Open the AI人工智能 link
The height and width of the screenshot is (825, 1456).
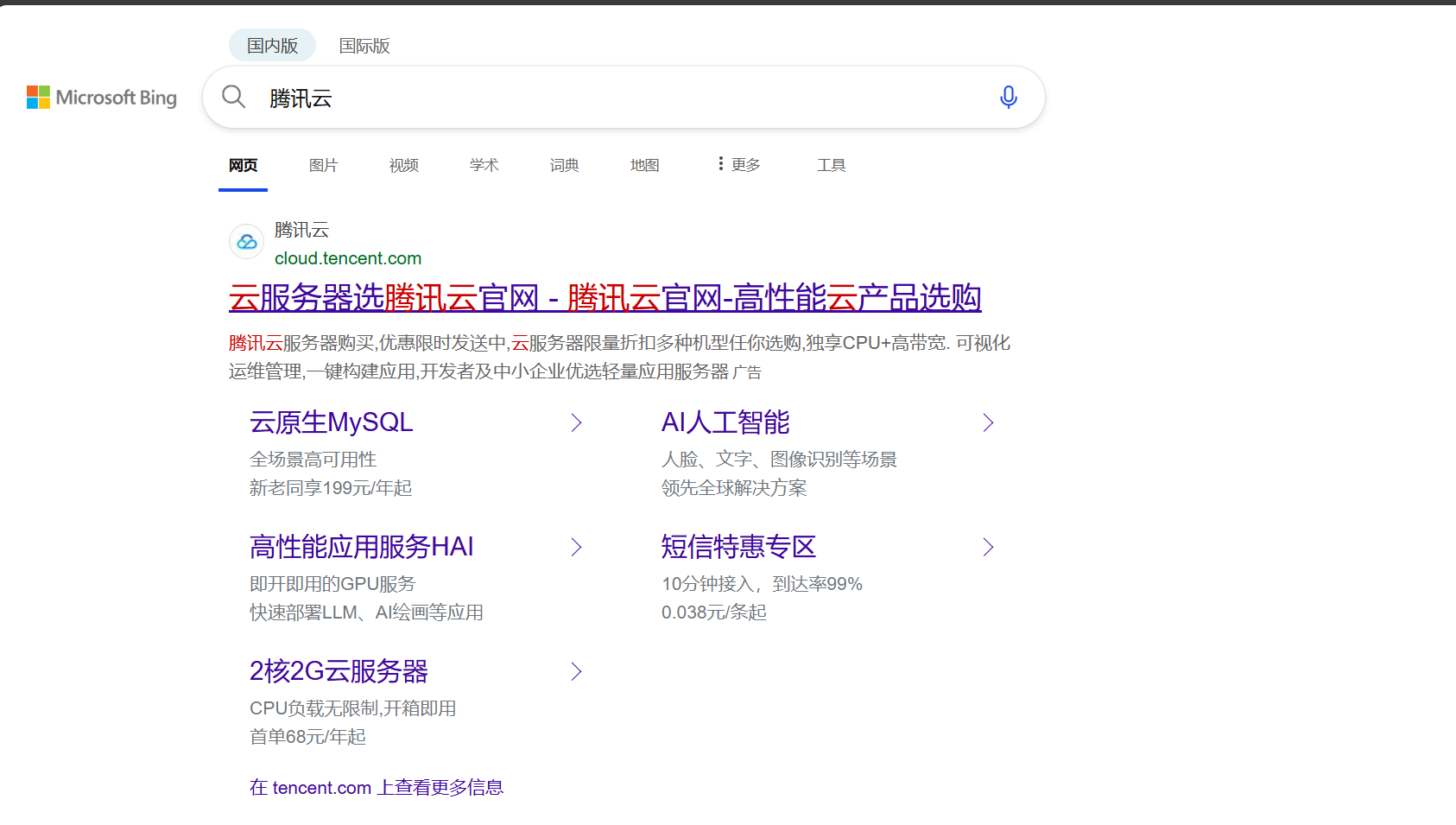(725, 422)
